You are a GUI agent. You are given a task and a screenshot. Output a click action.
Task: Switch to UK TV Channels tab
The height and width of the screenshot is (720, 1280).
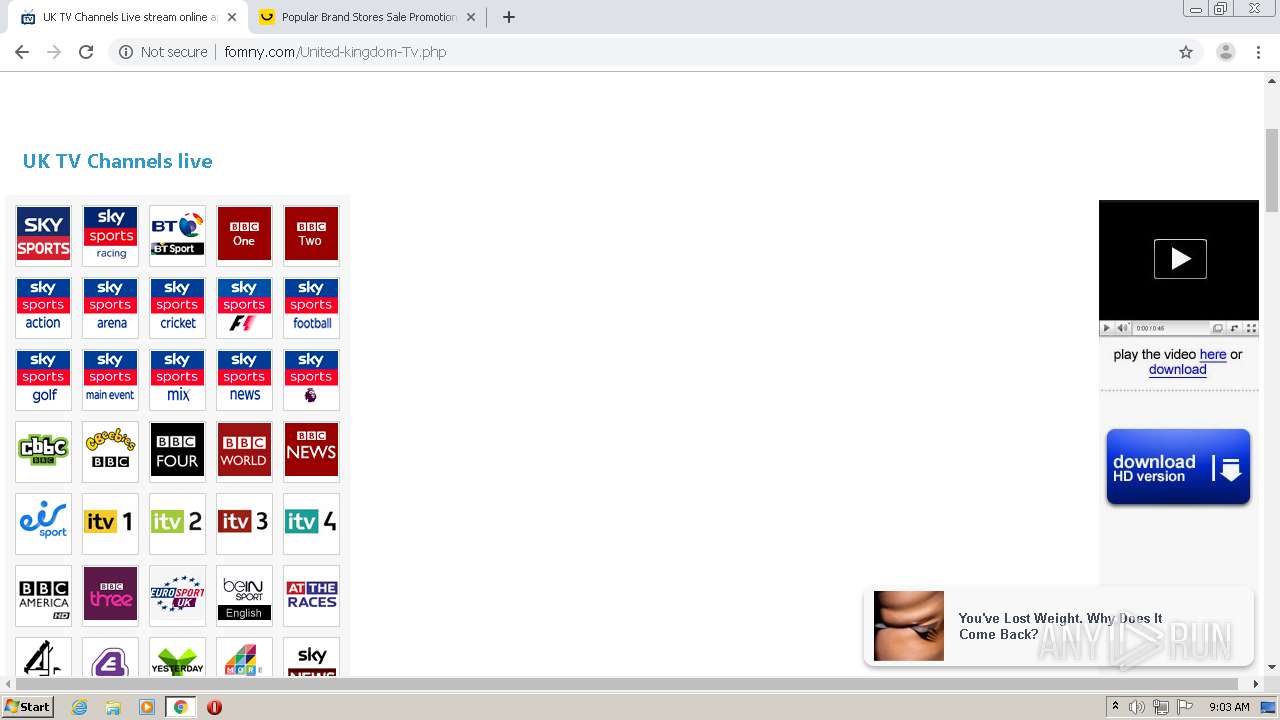[128, 17]
